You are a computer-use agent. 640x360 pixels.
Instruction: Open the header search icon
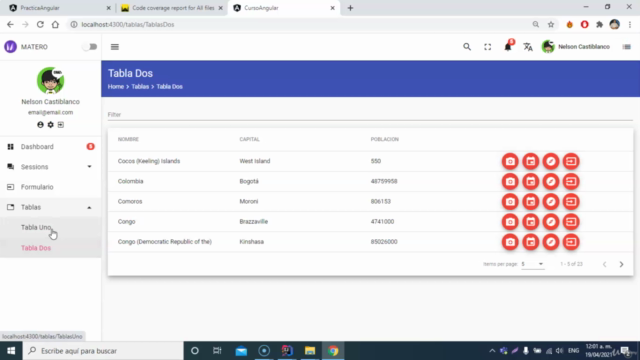467,47
